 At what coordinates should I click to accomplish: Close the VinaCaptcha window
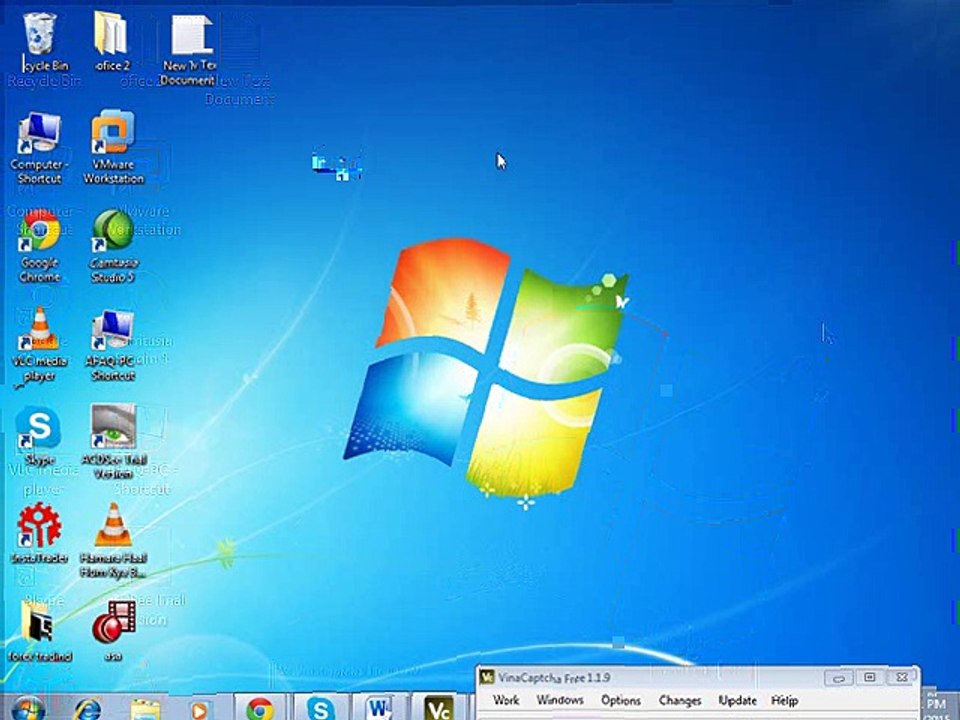click(x=901, y=677)
